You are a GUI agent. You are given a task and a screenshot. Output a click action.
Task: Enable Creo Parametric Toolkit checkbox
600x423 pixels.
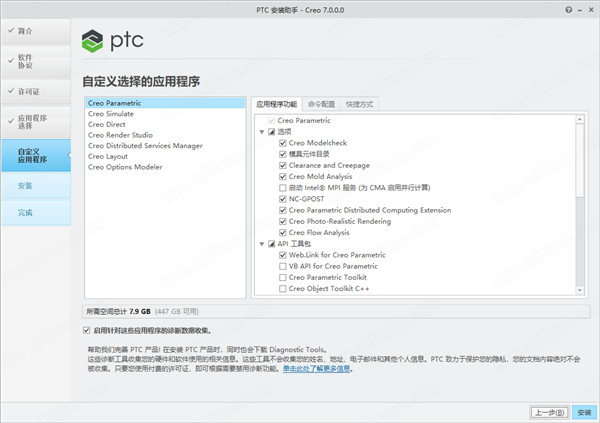282,278
